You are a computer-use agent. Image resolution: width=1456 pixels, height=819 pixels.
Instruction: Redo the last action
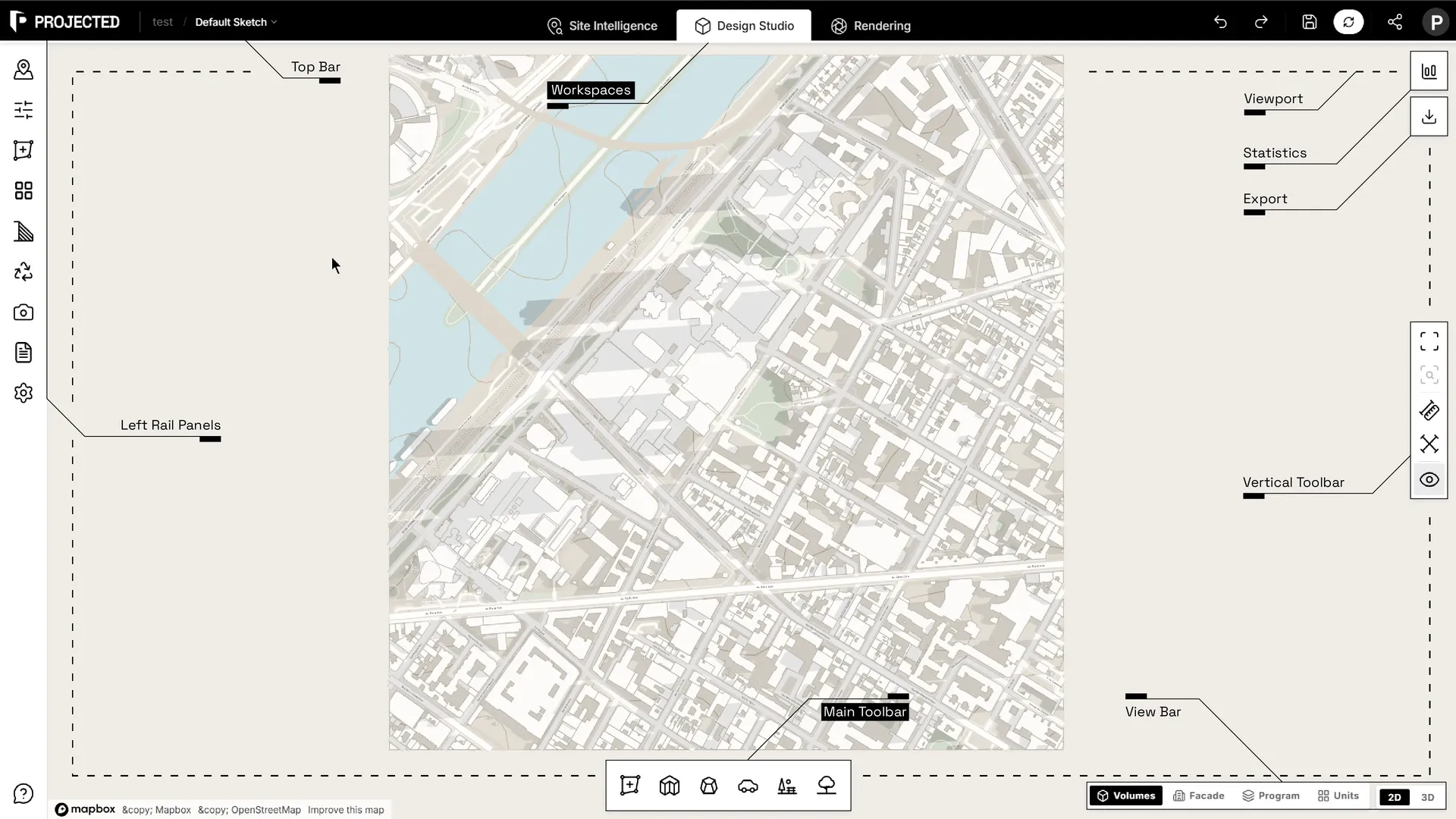[1261, 22]
